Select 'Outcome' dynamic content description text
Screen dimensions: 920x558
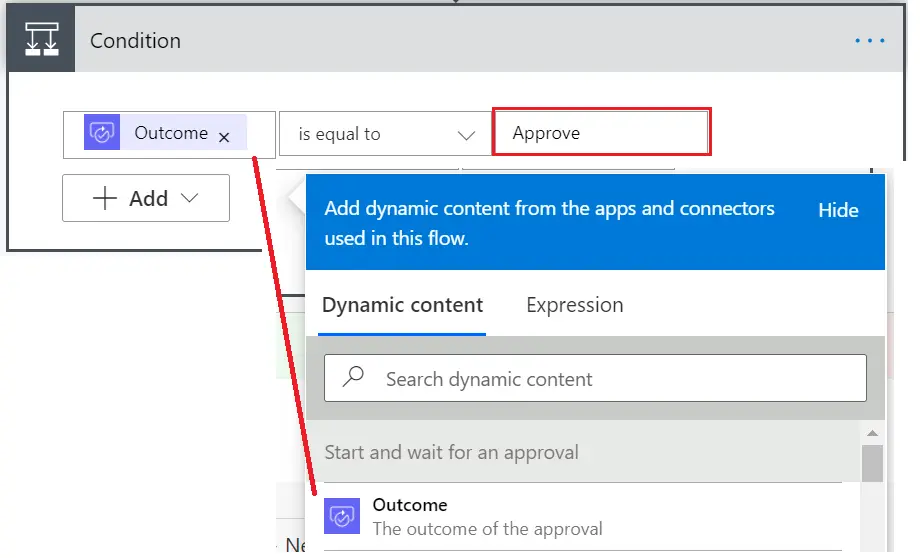tap(487, 529)
